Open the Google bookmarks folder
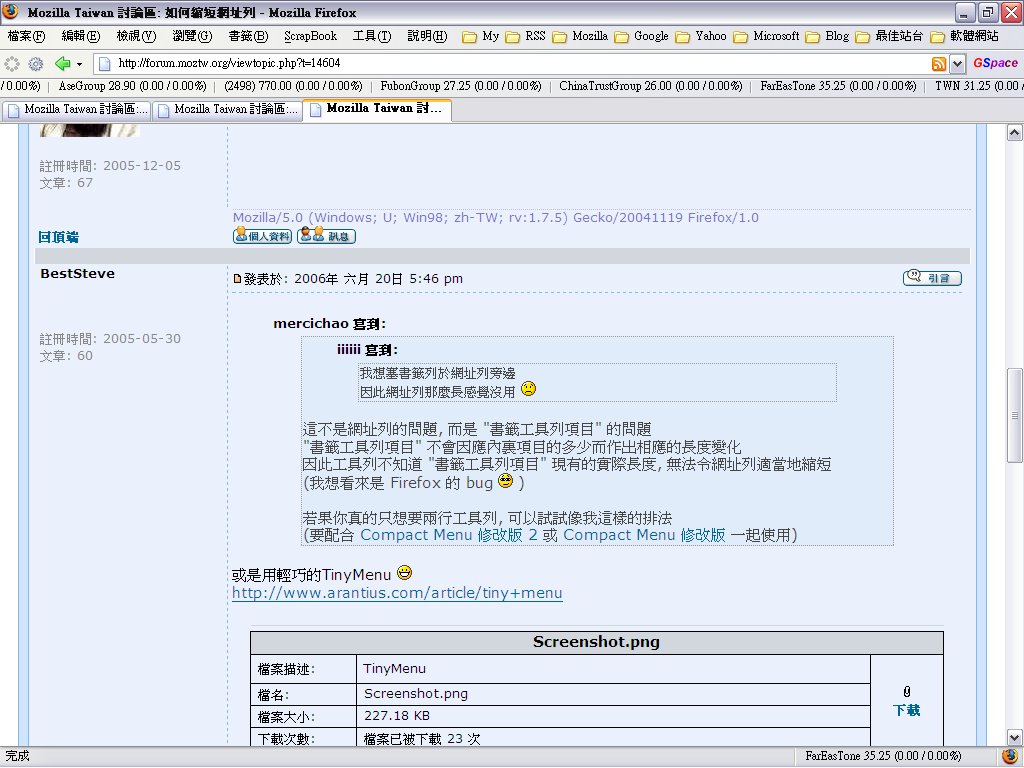The image size is (1024, 768). tap(642, 36)
